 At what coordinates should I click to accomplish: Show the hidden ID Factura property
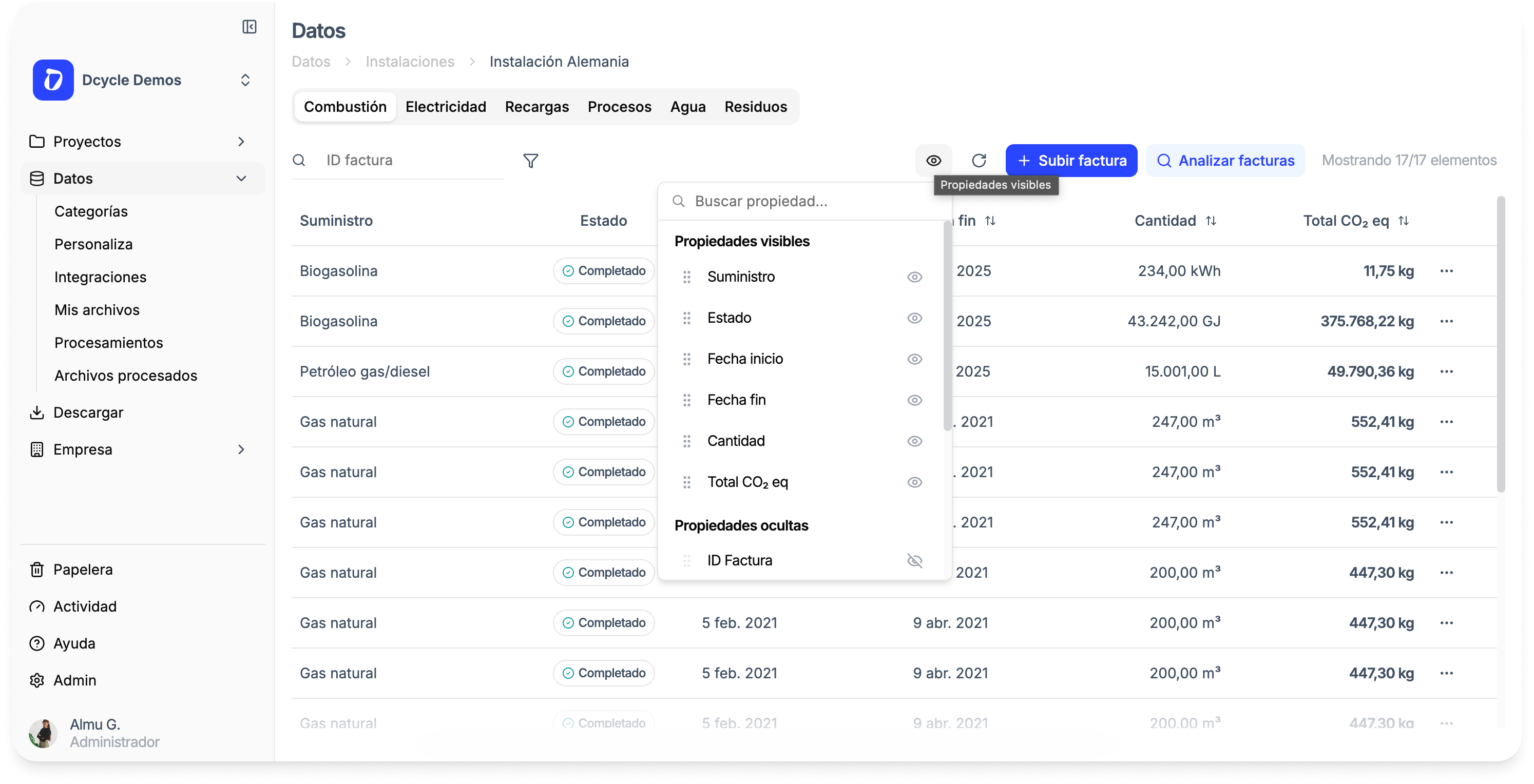(x=914, y=561)
